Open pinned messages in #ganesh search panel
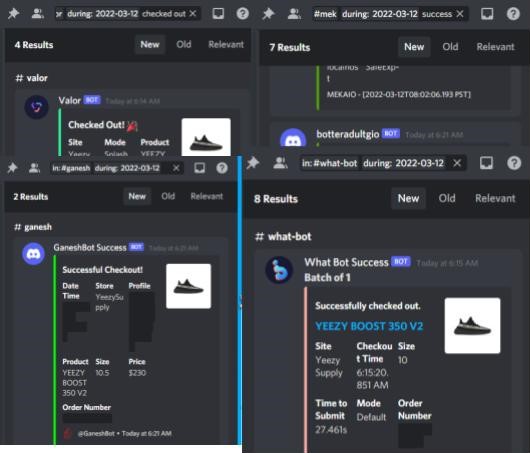This screenshot has height=453, width=530. (13, 168)
